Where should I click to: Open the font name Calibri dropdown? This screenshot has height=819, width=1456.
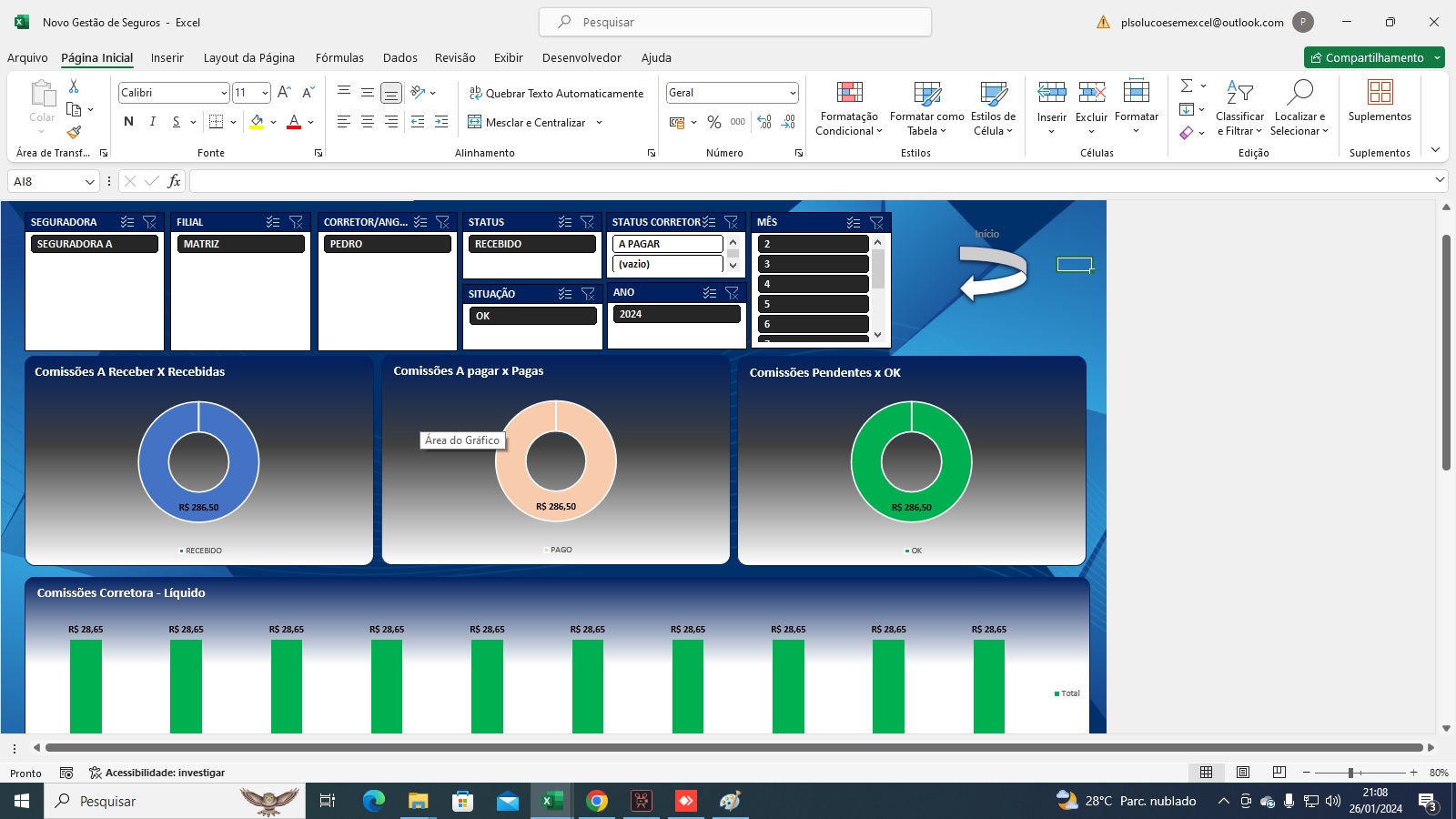[224, 93]
